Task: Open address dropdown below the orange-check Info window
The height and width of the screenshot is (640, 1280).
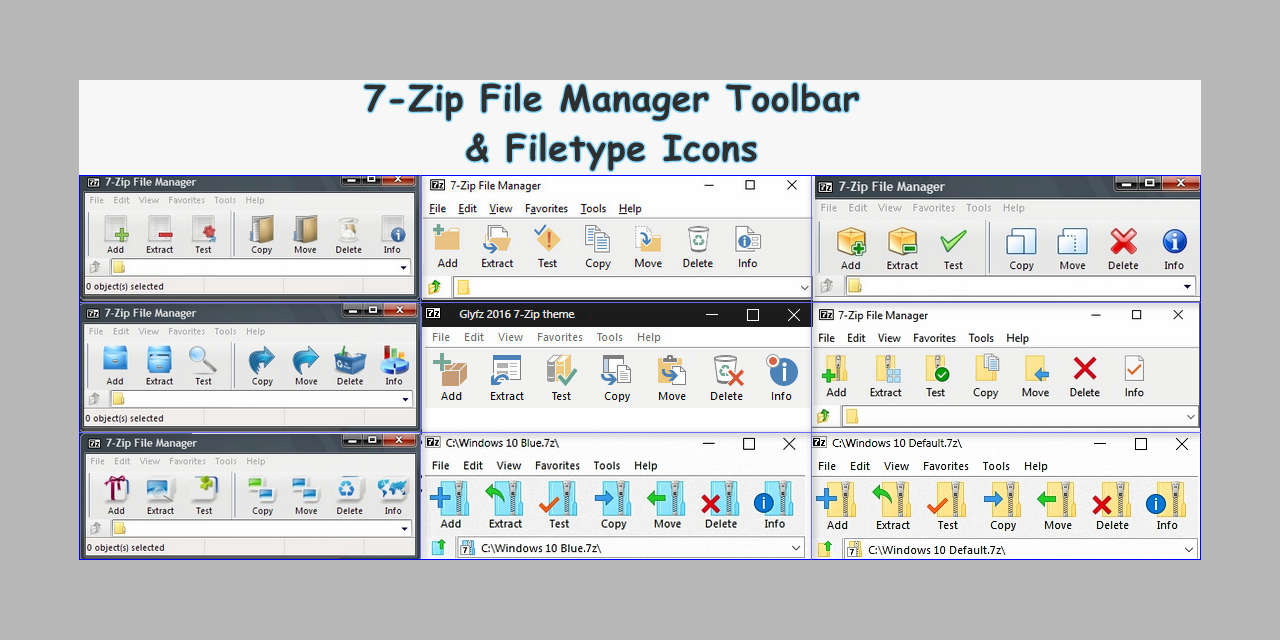Action: pyautogui.click(x=1190, y=416)
